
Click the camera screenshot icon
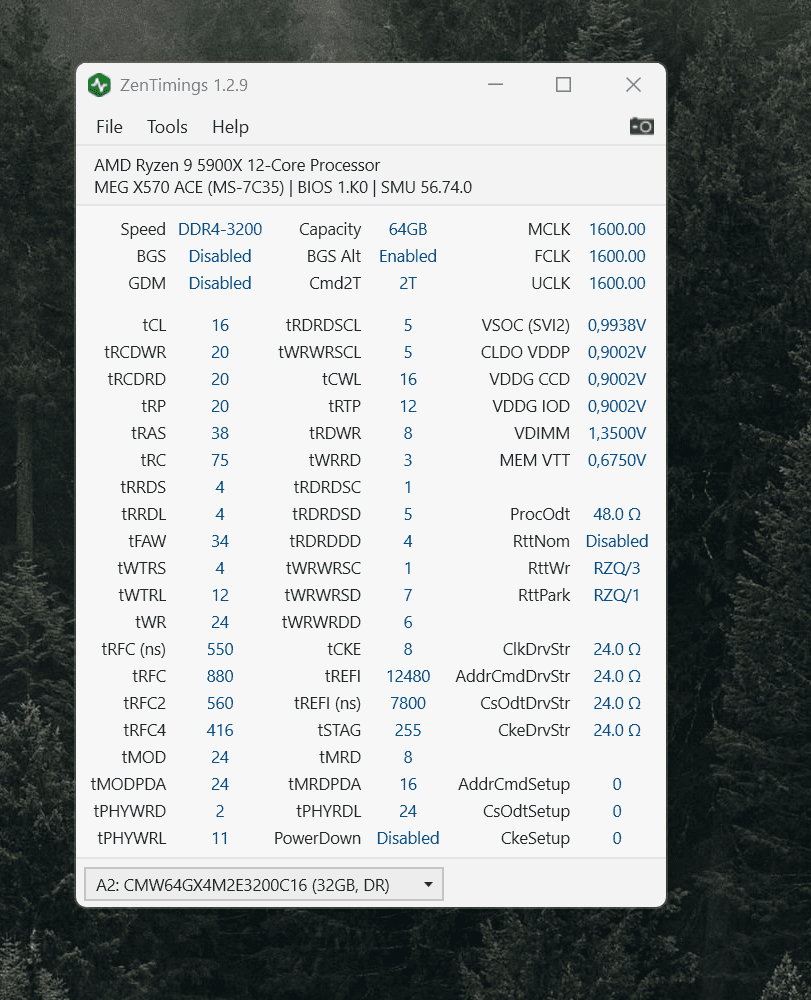(x=641, y=126)
